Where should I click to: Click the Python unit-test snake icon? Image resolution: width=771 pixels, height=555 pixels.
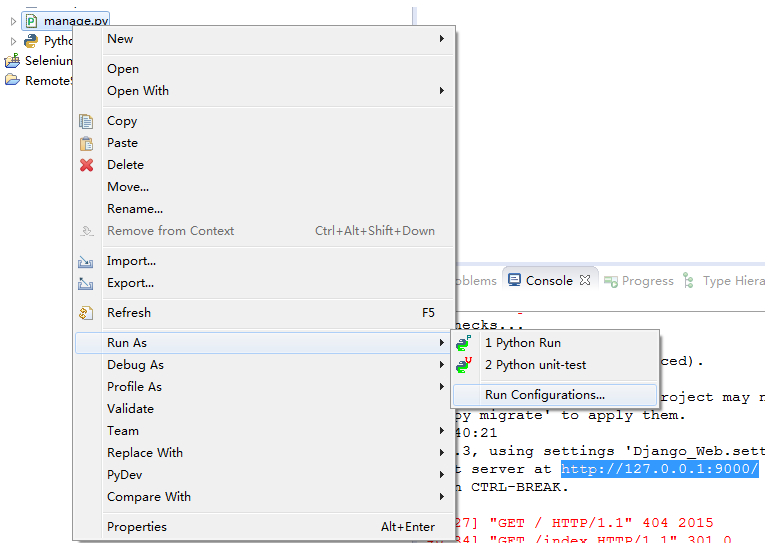point(463,365)
